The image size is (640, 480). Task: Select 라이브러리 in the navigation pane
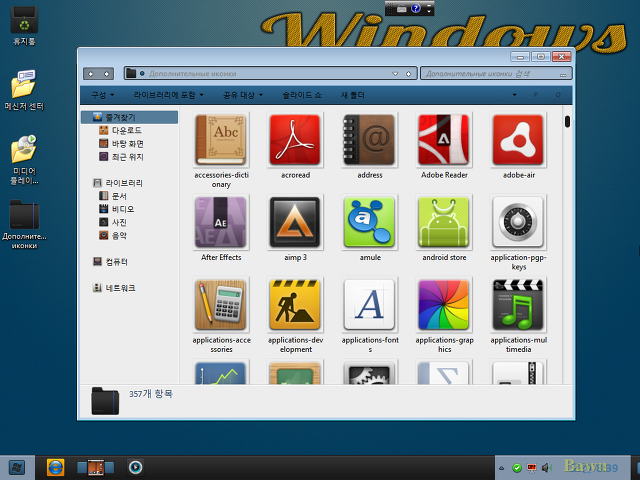(x=118, y=183)
